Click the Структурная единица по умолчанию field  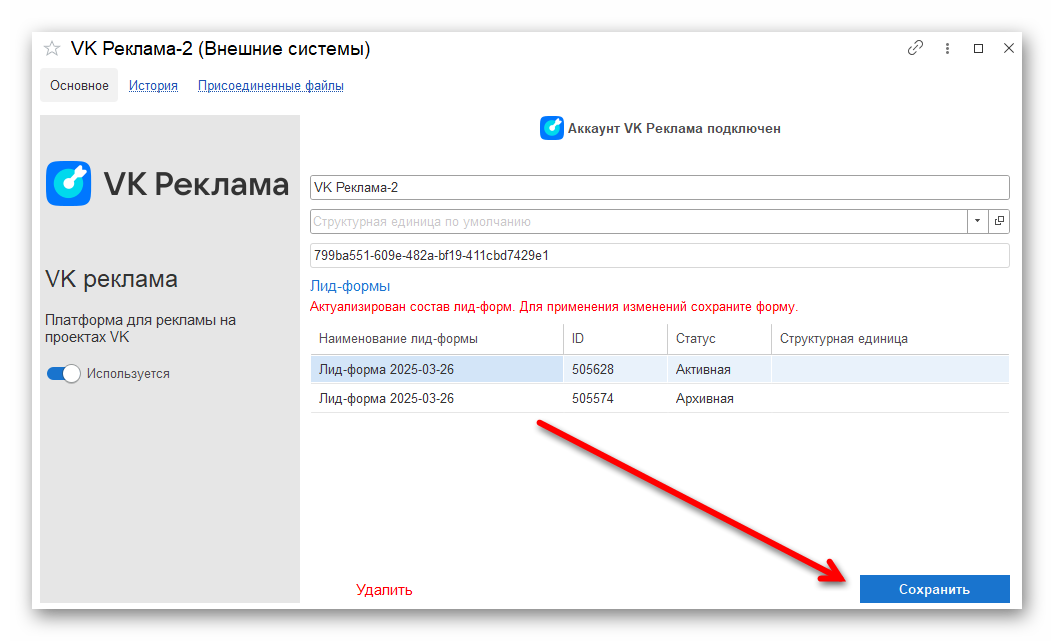pyautogui.click(x=639, y=221)
